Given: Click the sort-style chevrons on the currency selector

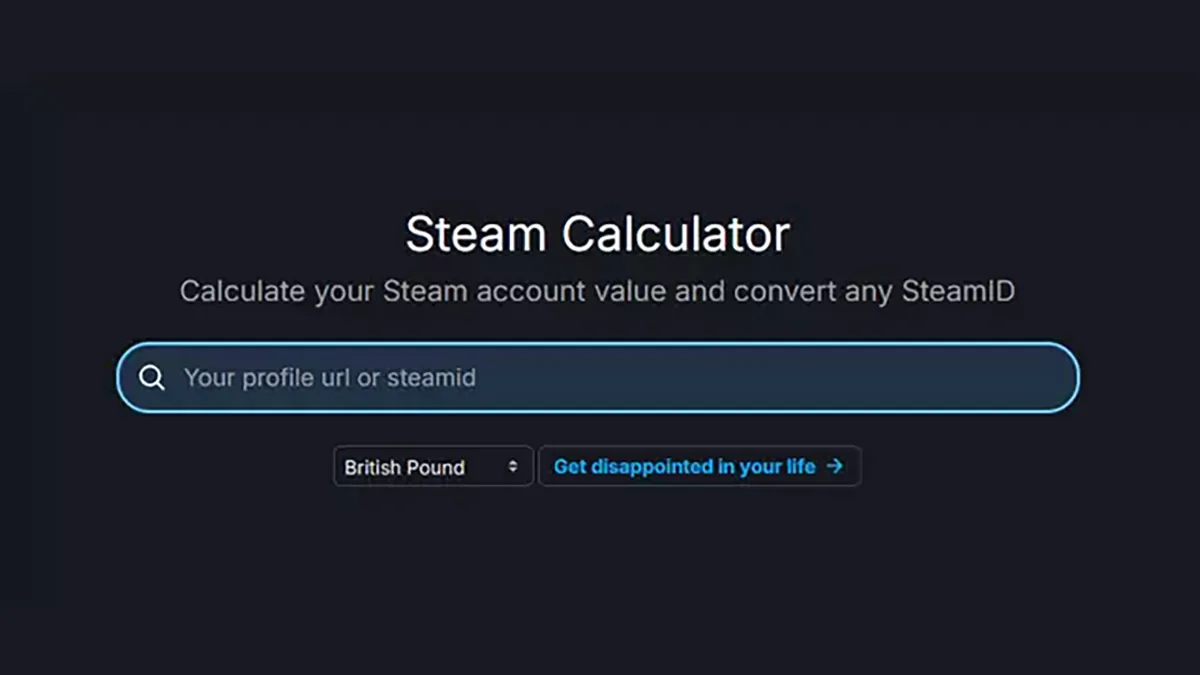Looking at the screenshot, I should 512,465.
